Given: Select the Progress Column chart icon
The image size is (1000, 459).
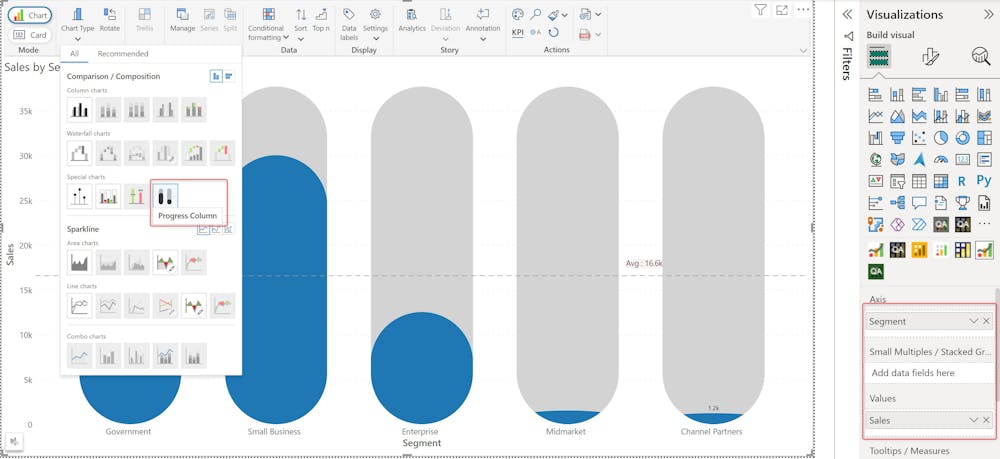Looking at the screenshot, I should (165, 196).
